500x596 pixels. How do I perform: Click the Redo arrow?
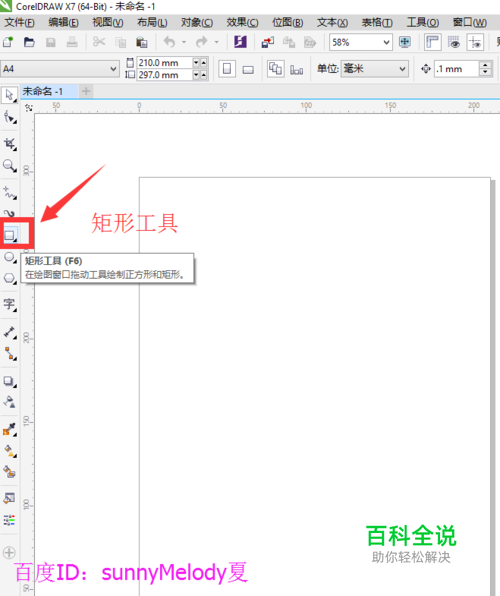pyautogui.click(x=202, y=42)
